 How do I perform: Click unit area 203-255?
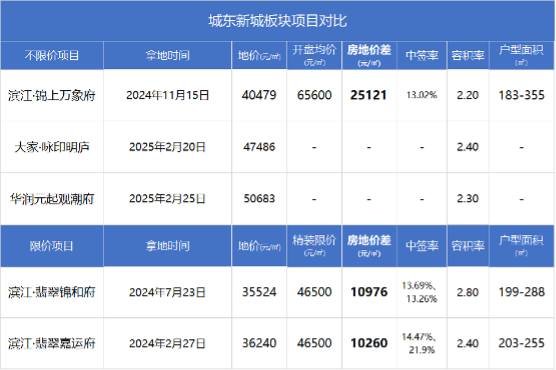(521, 343)
